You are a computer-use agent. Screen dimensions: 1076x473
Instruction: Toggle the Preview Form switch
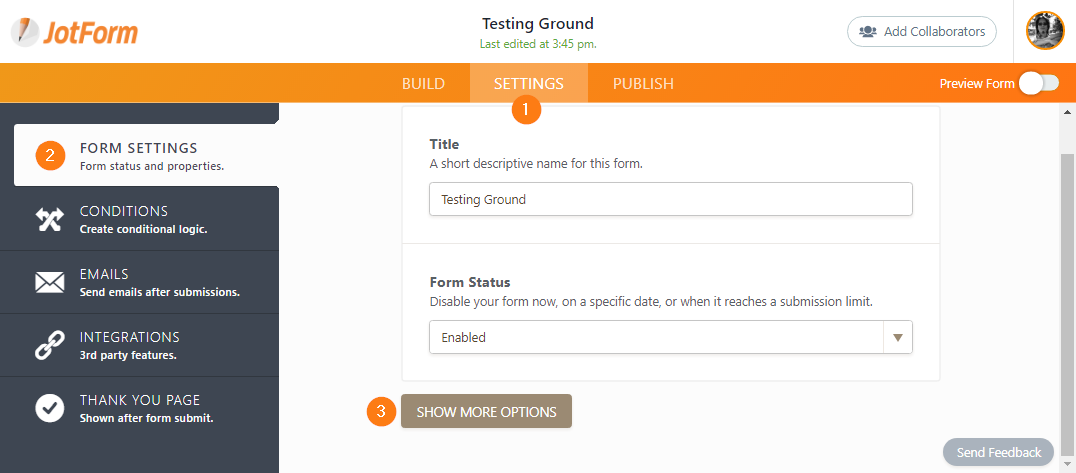[1039, 84]
